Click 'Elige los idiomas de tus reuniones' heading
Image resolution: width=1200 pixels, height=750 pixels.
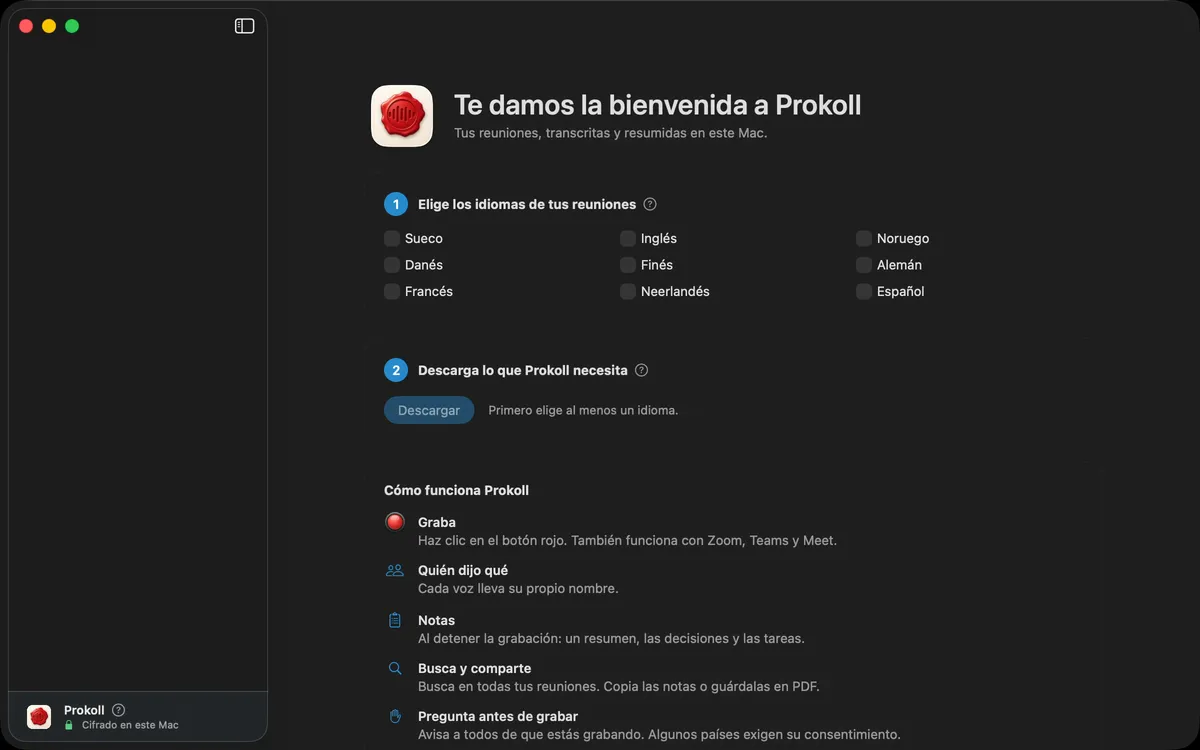(x=527, y=204)
